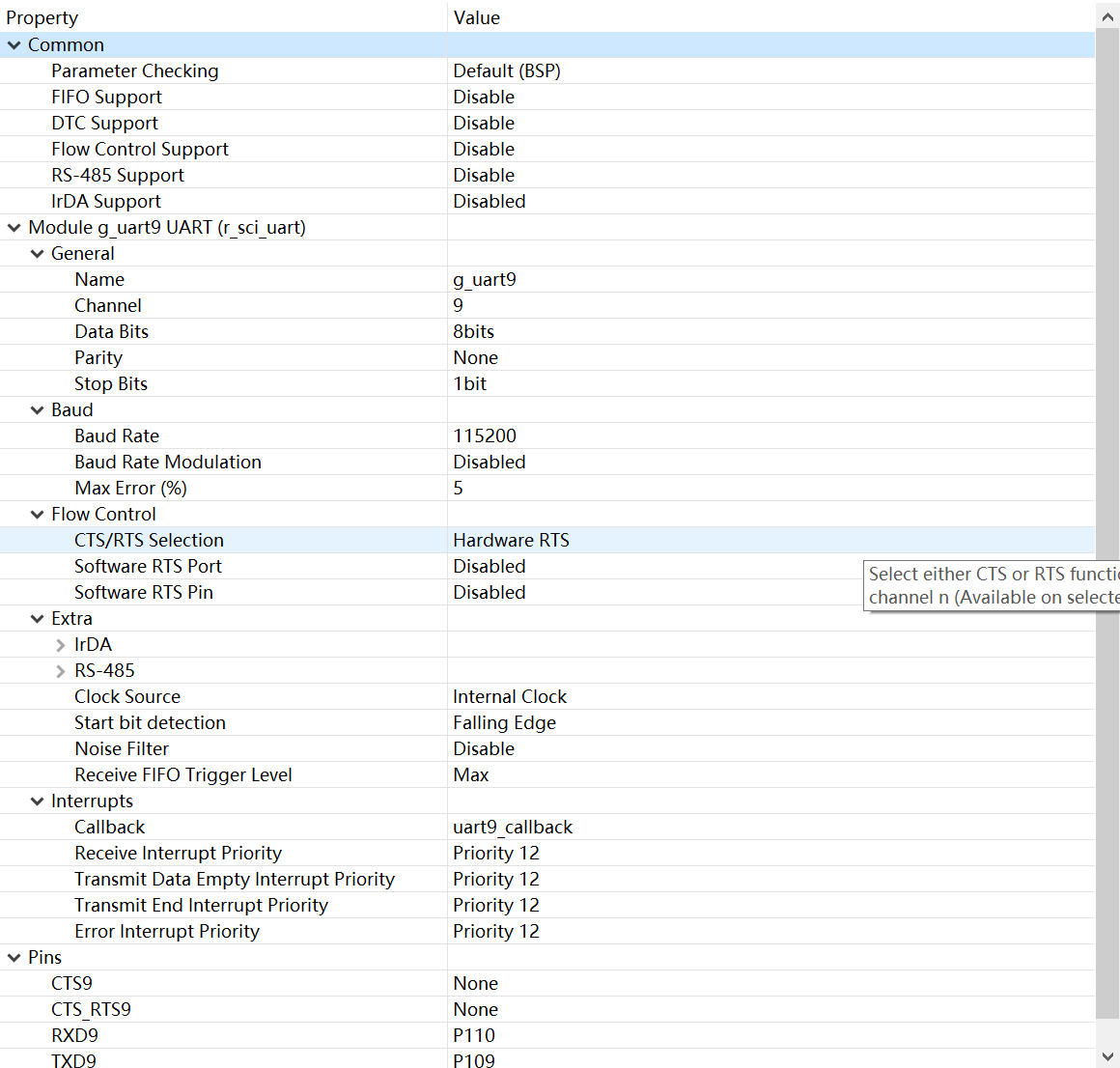Screen dimensions: 1120x1068
Task: Expand the IrDA subgroup
Action: [61, 645]
